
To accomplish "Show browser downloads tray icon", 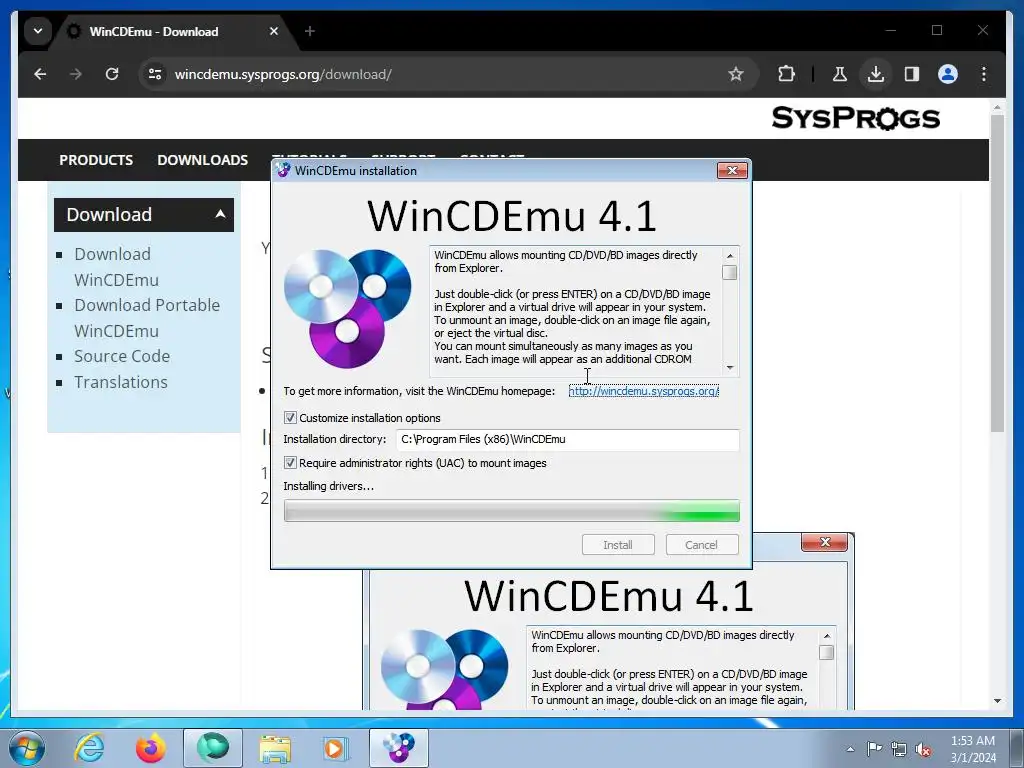I will coord(876,74).
